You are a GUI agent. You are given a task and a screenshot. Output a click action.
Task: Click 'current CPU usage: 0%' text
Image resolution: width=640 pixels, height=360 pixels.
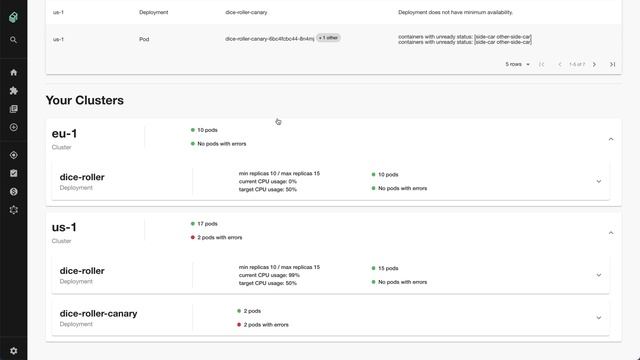tap(268, 181)
